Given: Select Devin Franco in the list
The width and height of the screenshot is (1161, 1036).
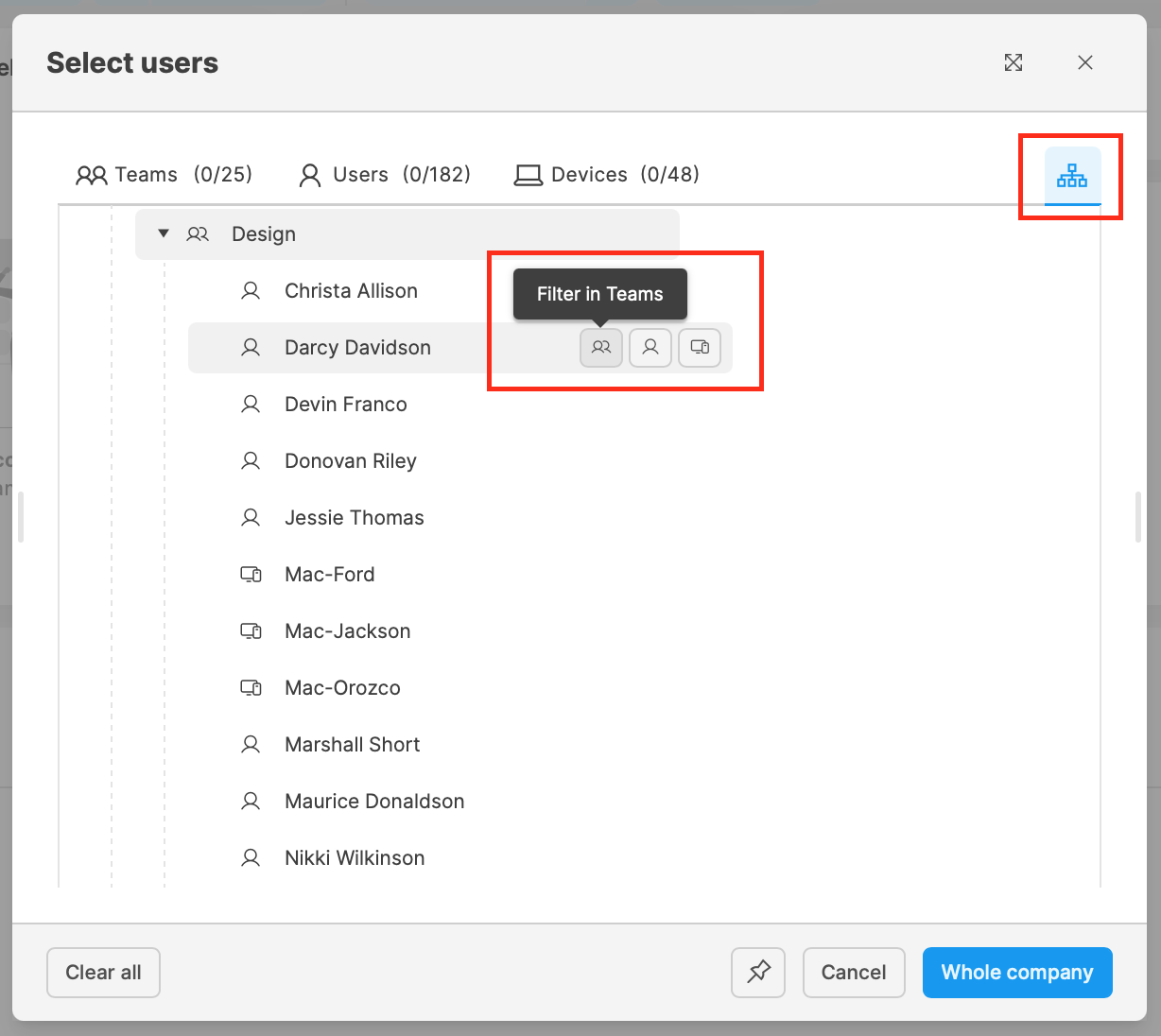Looking at the screenshot, I should tap(345, 405).
